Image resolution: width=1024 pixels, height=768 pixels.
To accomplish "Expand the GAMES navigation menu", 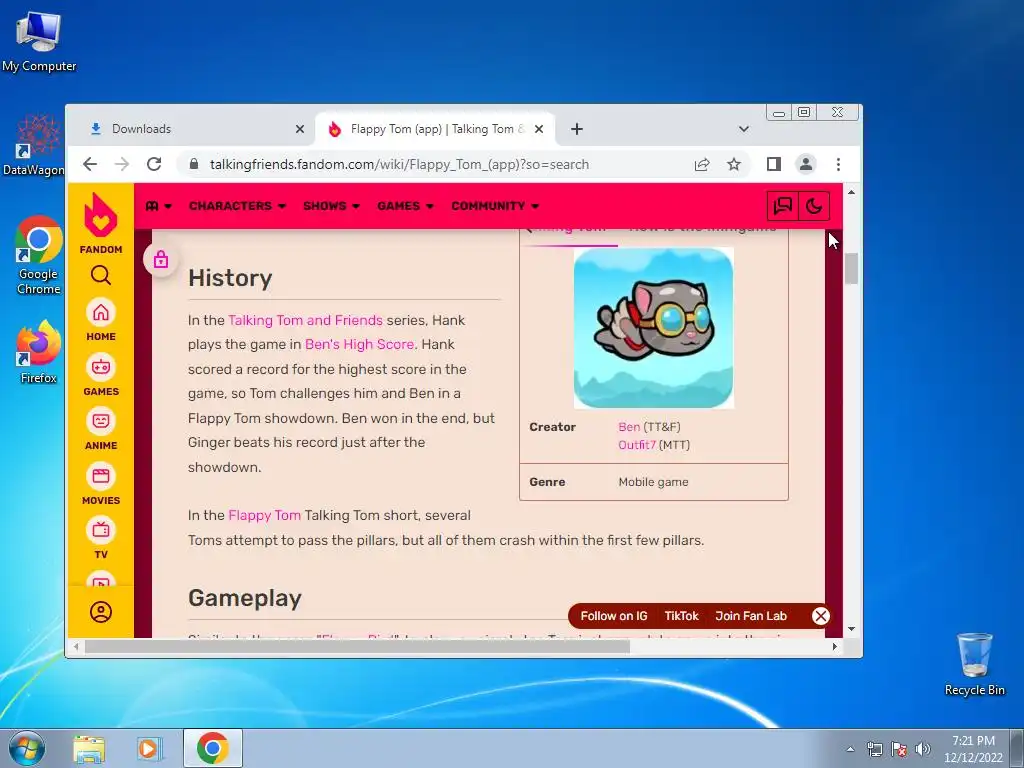I will tap(406, 206).
